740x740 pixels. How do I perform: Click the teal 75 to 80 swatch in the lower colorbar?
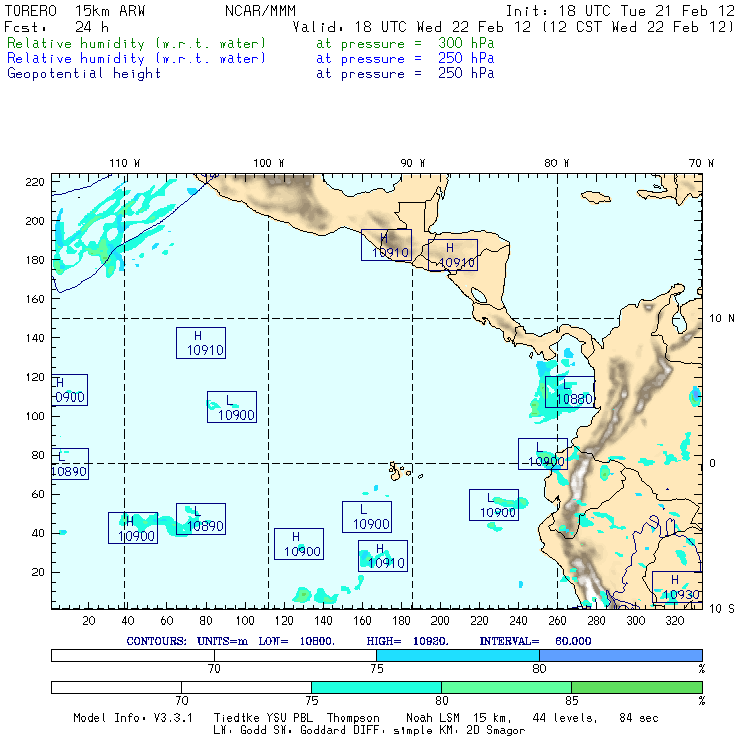377,687
